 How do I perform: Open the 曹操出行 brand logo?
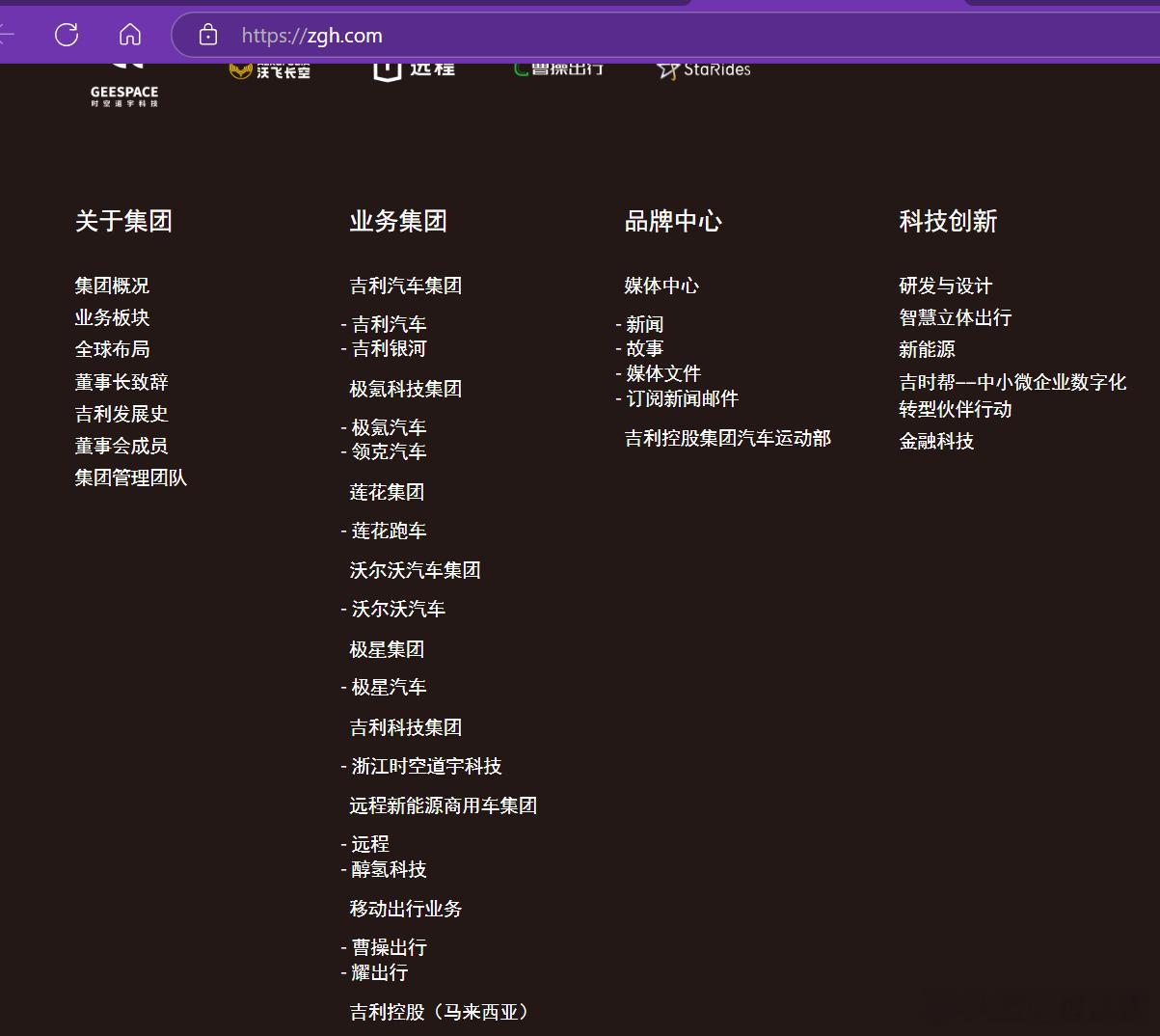click(x=559, y=69)
